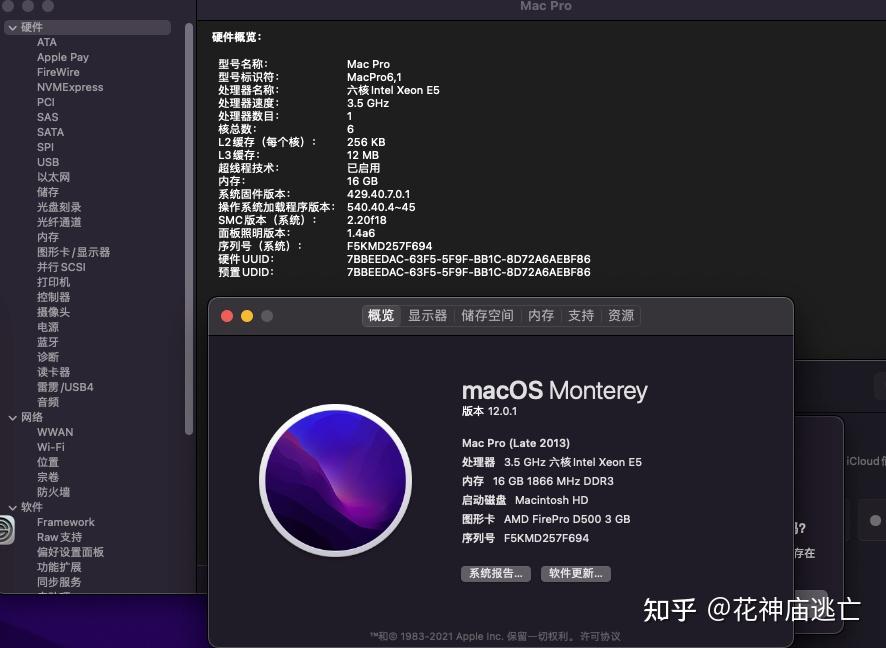Select Apple Pay in the sidebar
The image size is (886, 648).
[63, 57]
